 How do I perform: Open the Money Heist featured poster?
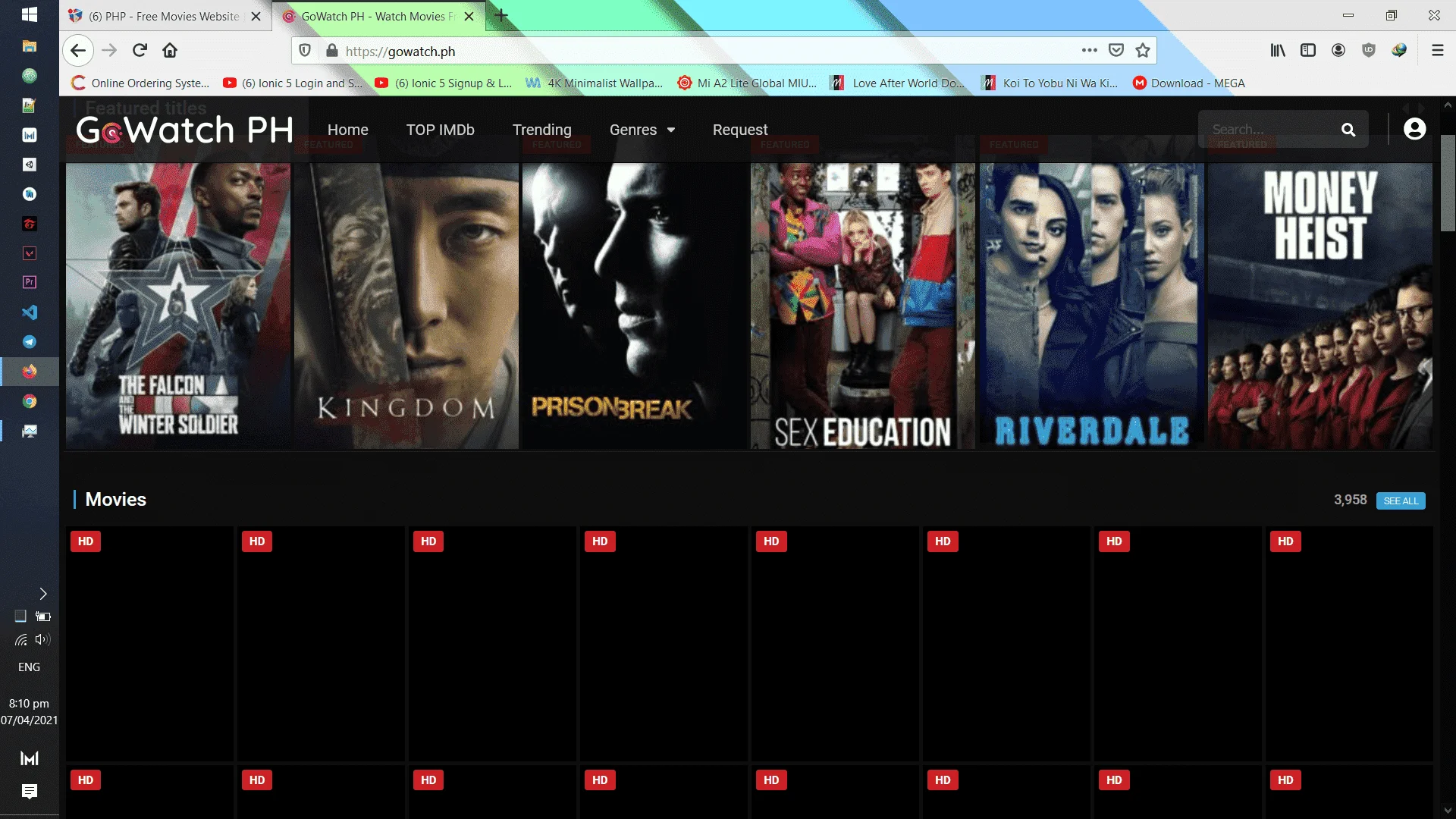tap(1320, 306)
